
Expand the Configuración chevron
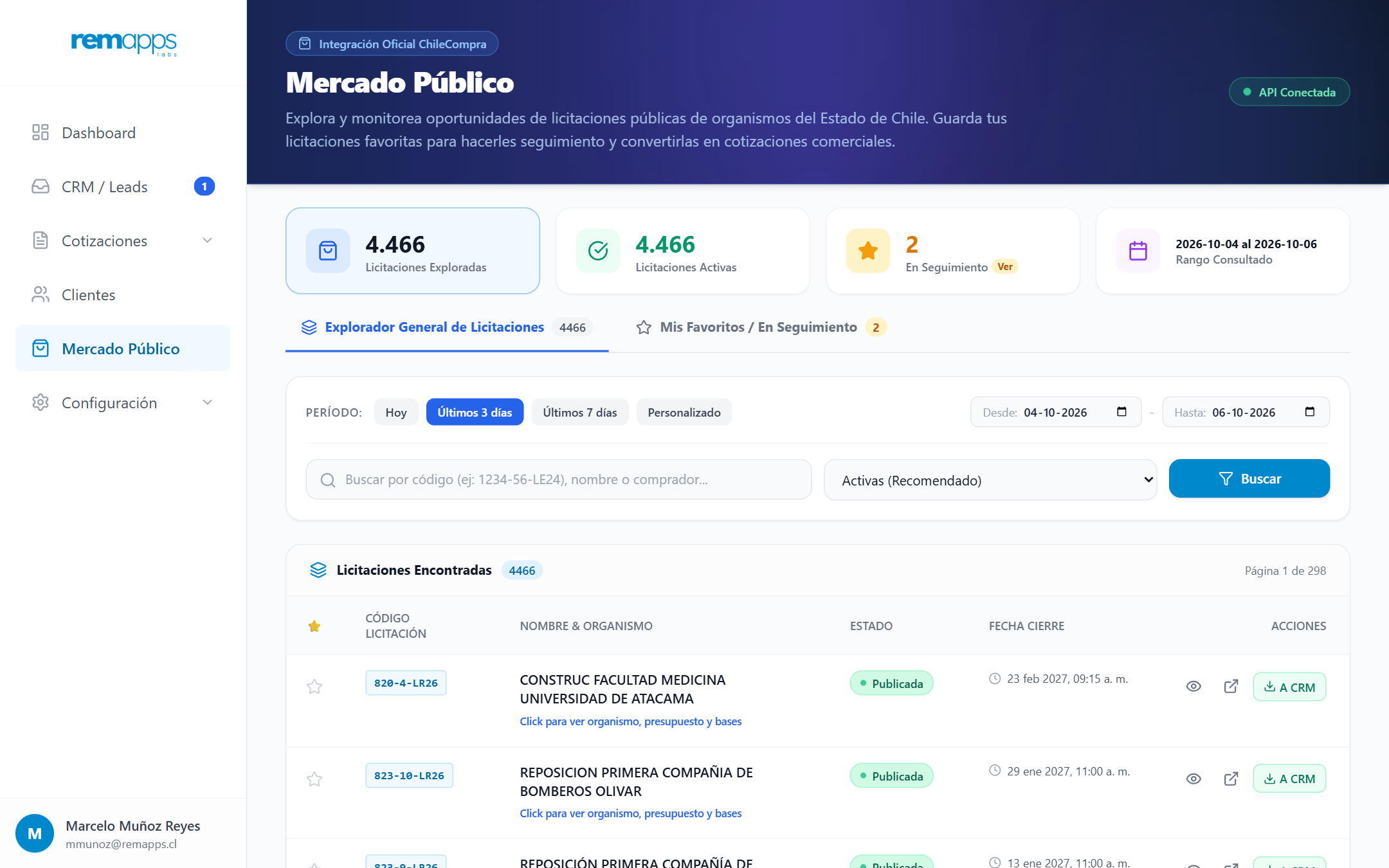click(x=207, y=402)
